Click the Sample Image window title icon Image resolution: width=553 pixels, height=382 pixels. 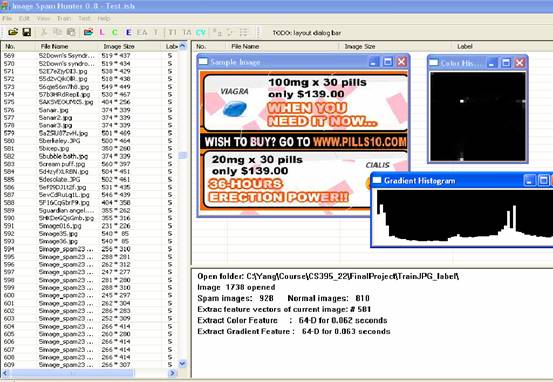tap(203, 62)
